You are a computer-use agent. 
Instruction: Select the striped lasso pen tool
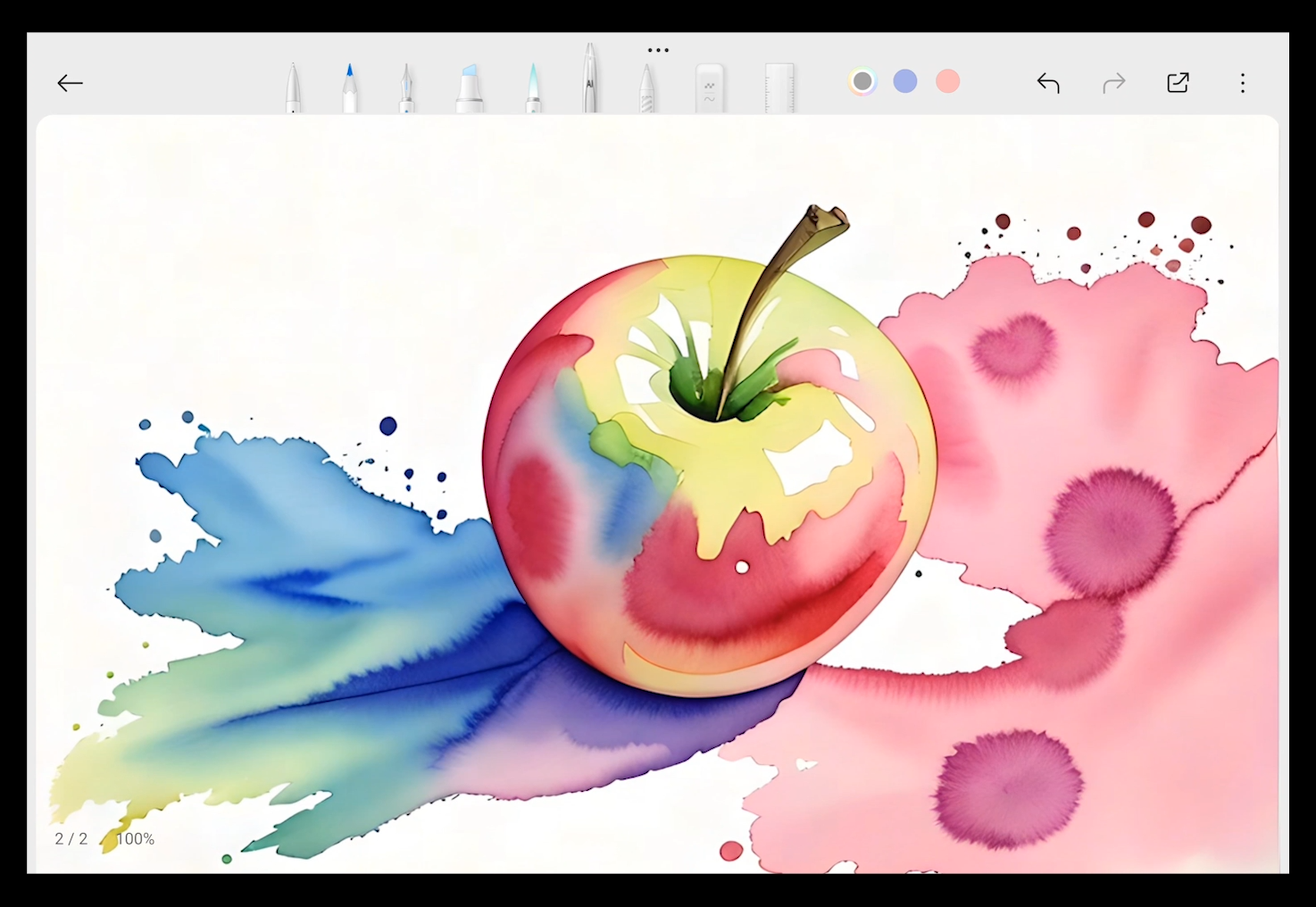click(647, 89)
